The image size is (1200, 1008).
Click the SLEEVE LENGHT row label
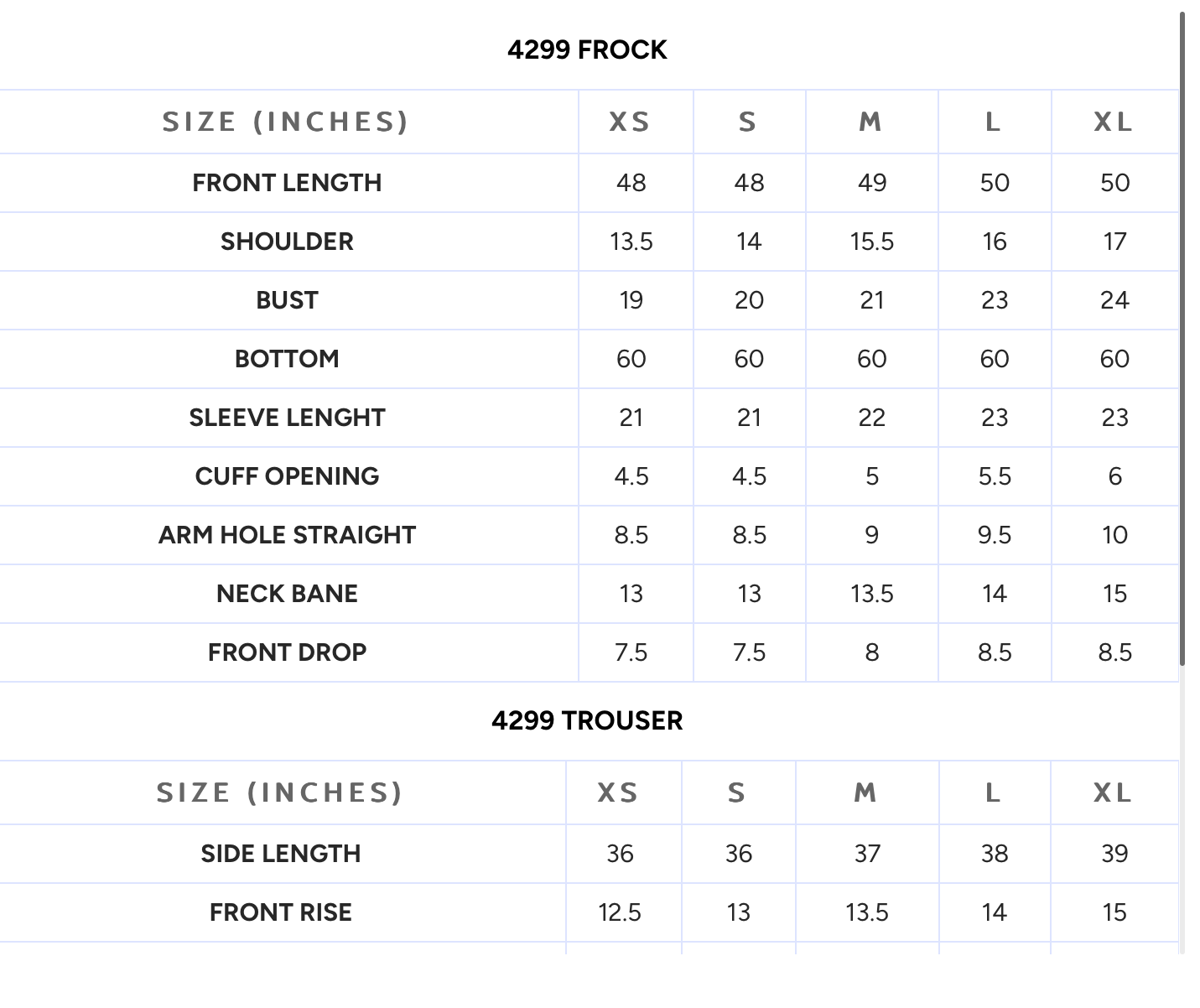287,418
